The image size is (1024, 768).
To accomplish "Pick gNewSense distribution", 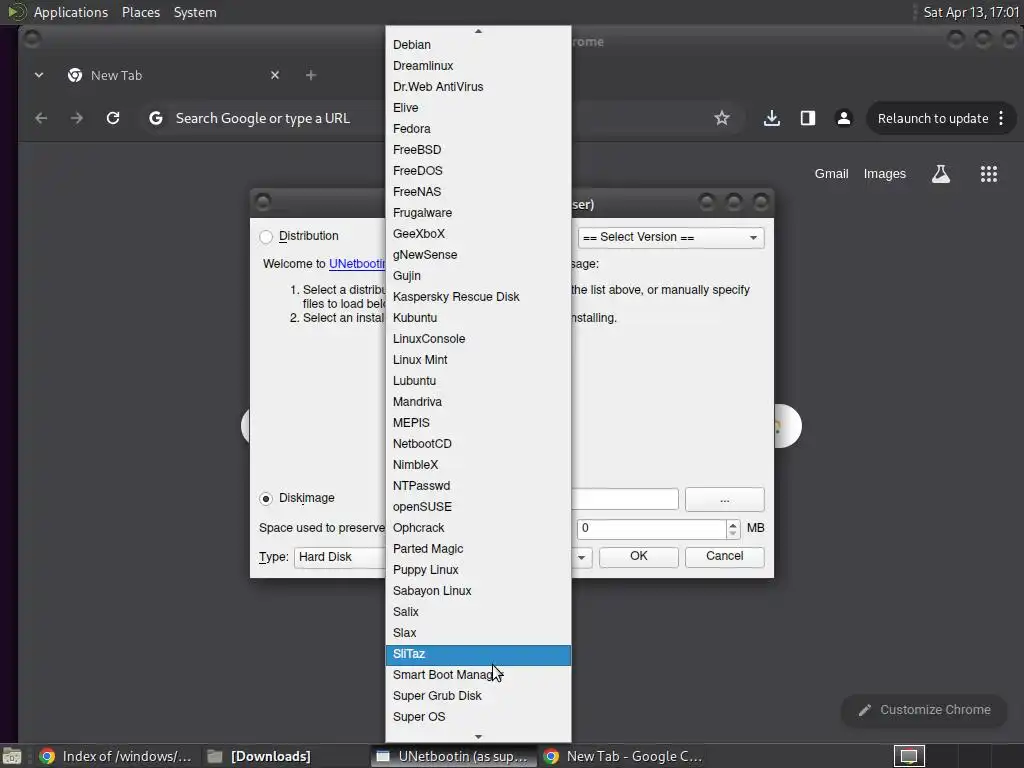I will [x=478, y=255].
